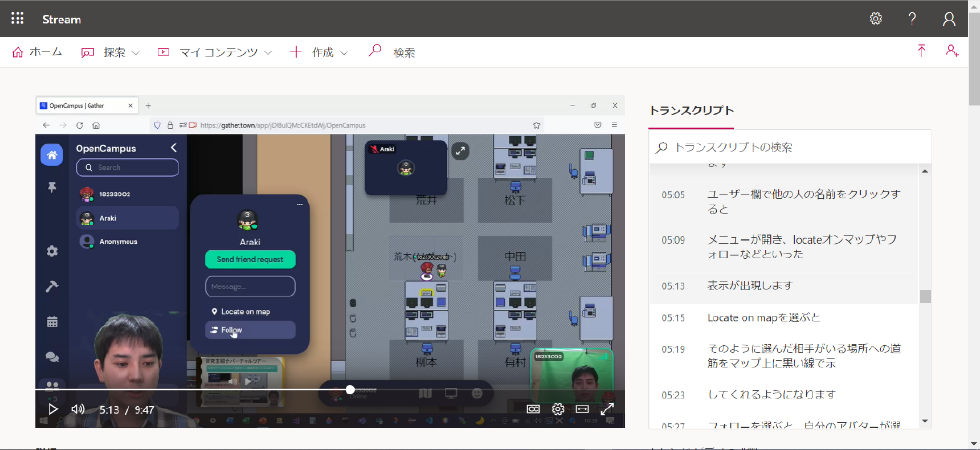Click the Gather emoji smiley icon
The height and width of the screenshot is (450, 980).
(477, 393)
